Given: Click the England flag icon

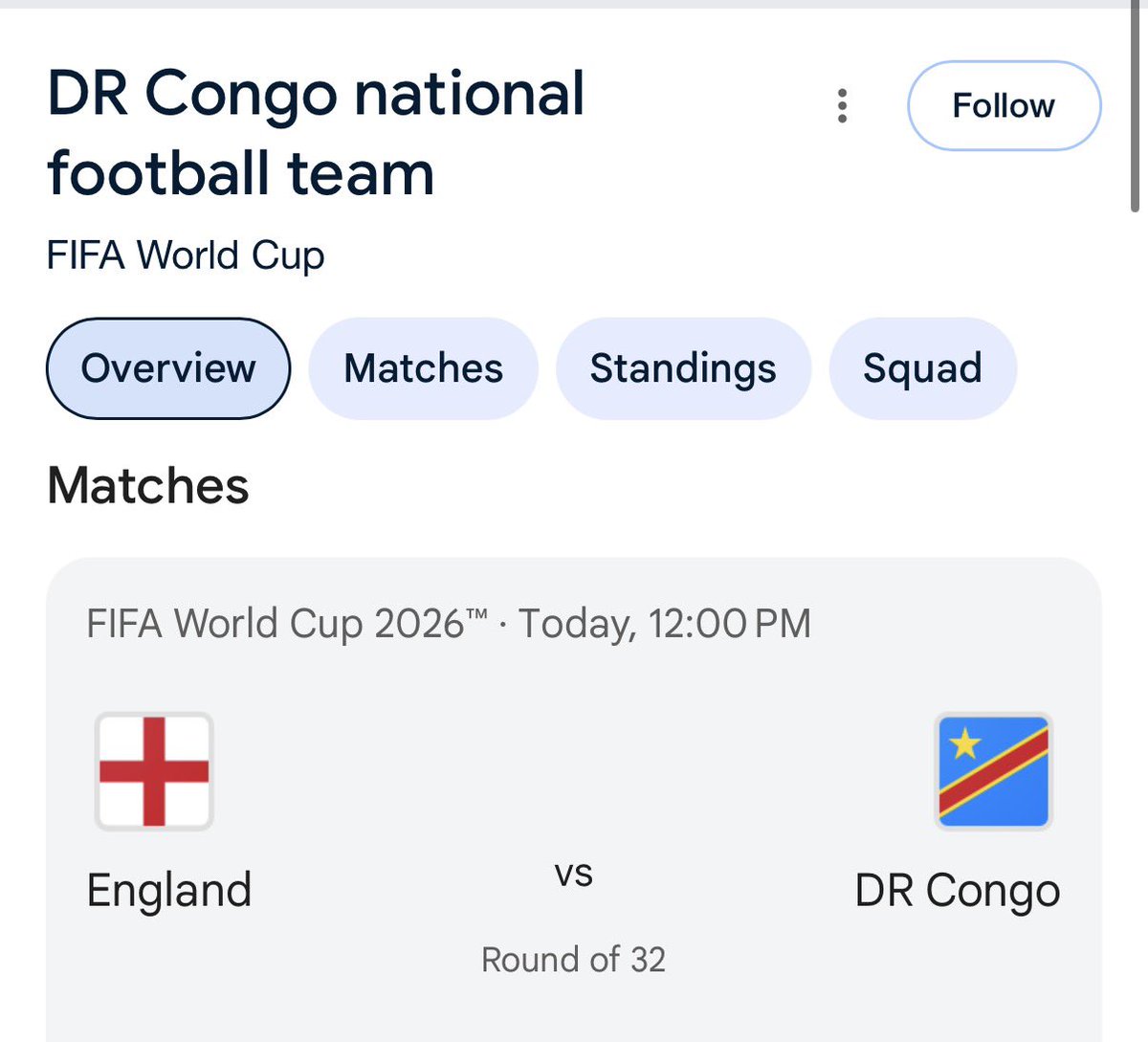Looking at the screenshot, I should [154, 771].
